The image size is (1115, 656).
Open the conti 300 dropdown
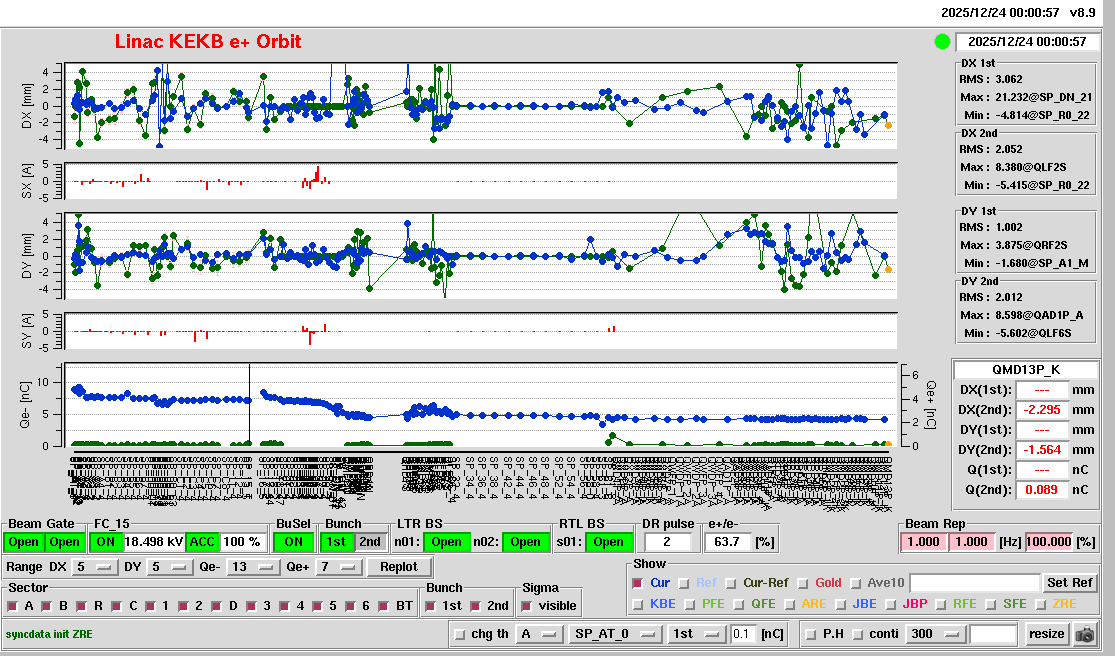click(x=935, y=634)
